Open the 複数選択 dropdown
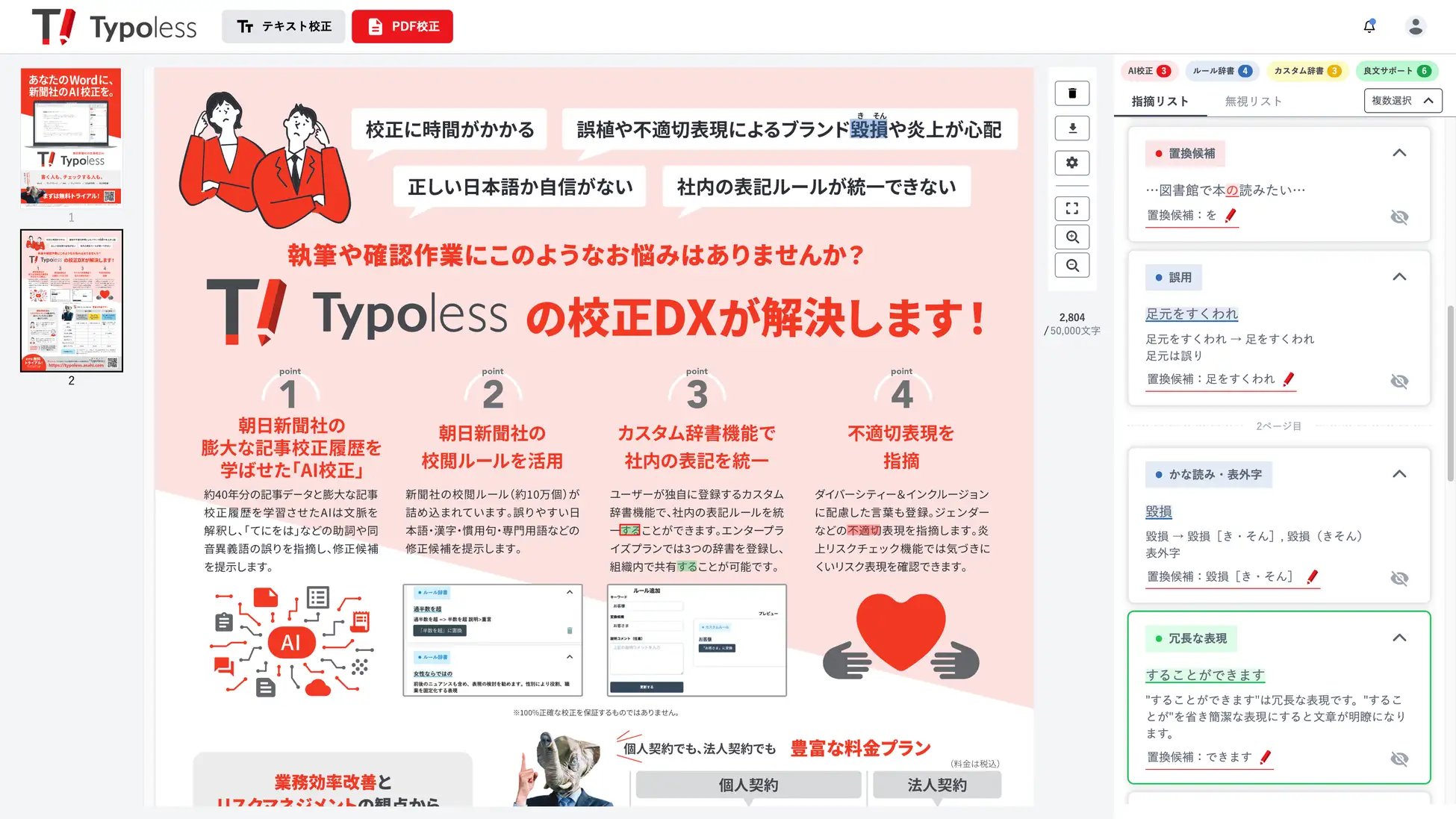Viewport: 1456px width, 819px height. click(1402, 101)
